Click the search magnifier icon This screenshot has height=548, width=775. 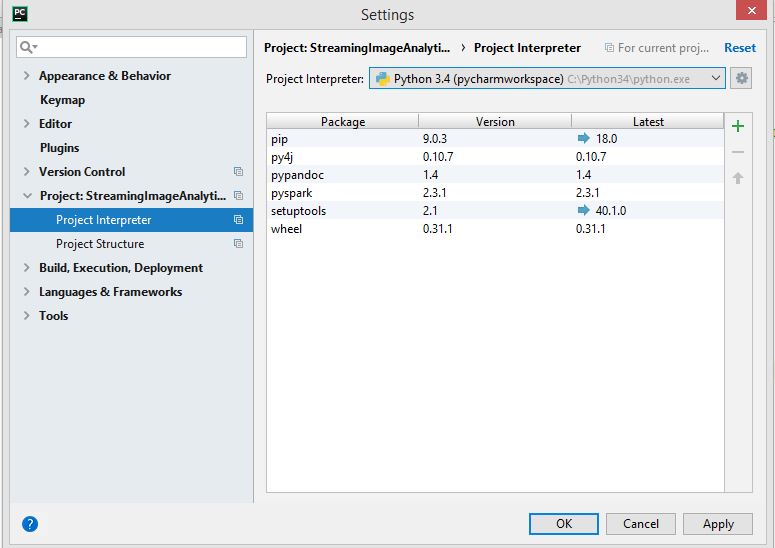(28, 47)
